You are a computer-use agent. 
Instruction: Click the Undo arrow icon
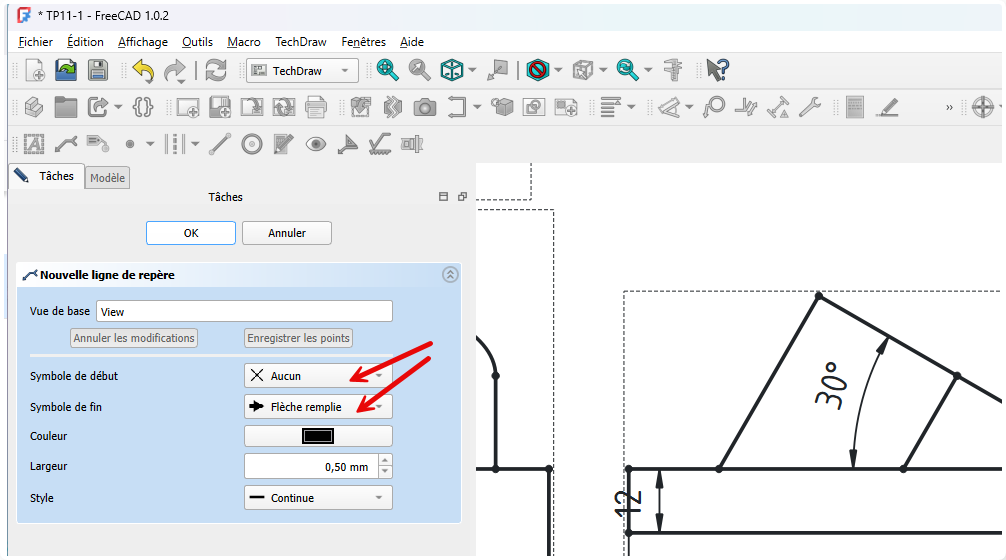click(x=143, y=70)
